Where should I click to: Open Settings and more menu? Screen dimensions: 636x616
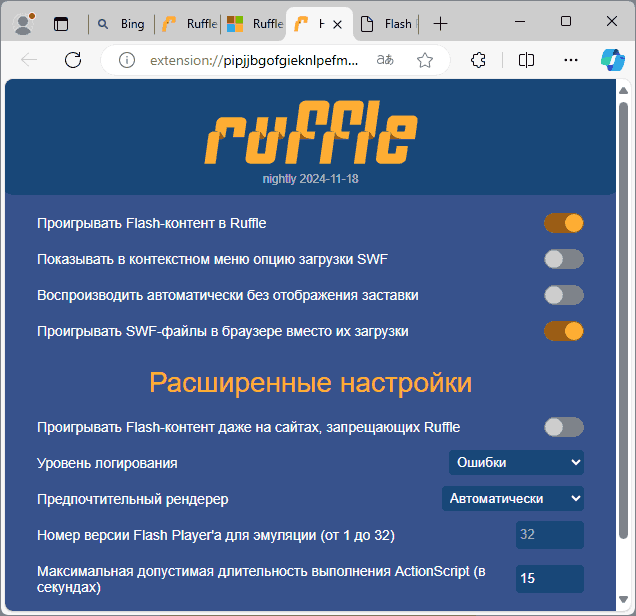coord(571,60)
